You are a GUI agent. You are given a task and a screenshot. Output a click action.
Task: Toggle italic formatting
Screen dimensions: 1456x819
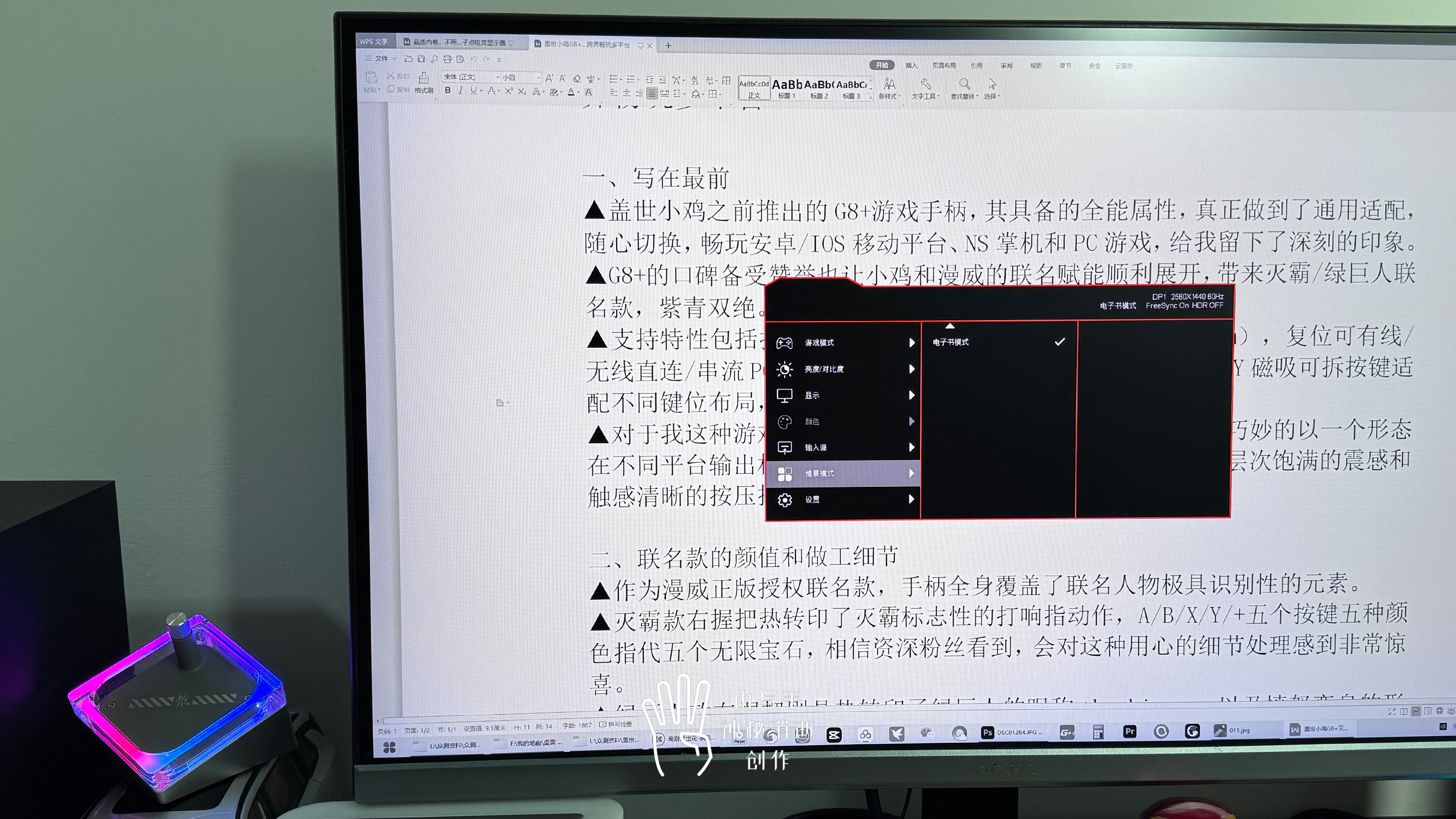pyautogui.click(x=461, y=90)
